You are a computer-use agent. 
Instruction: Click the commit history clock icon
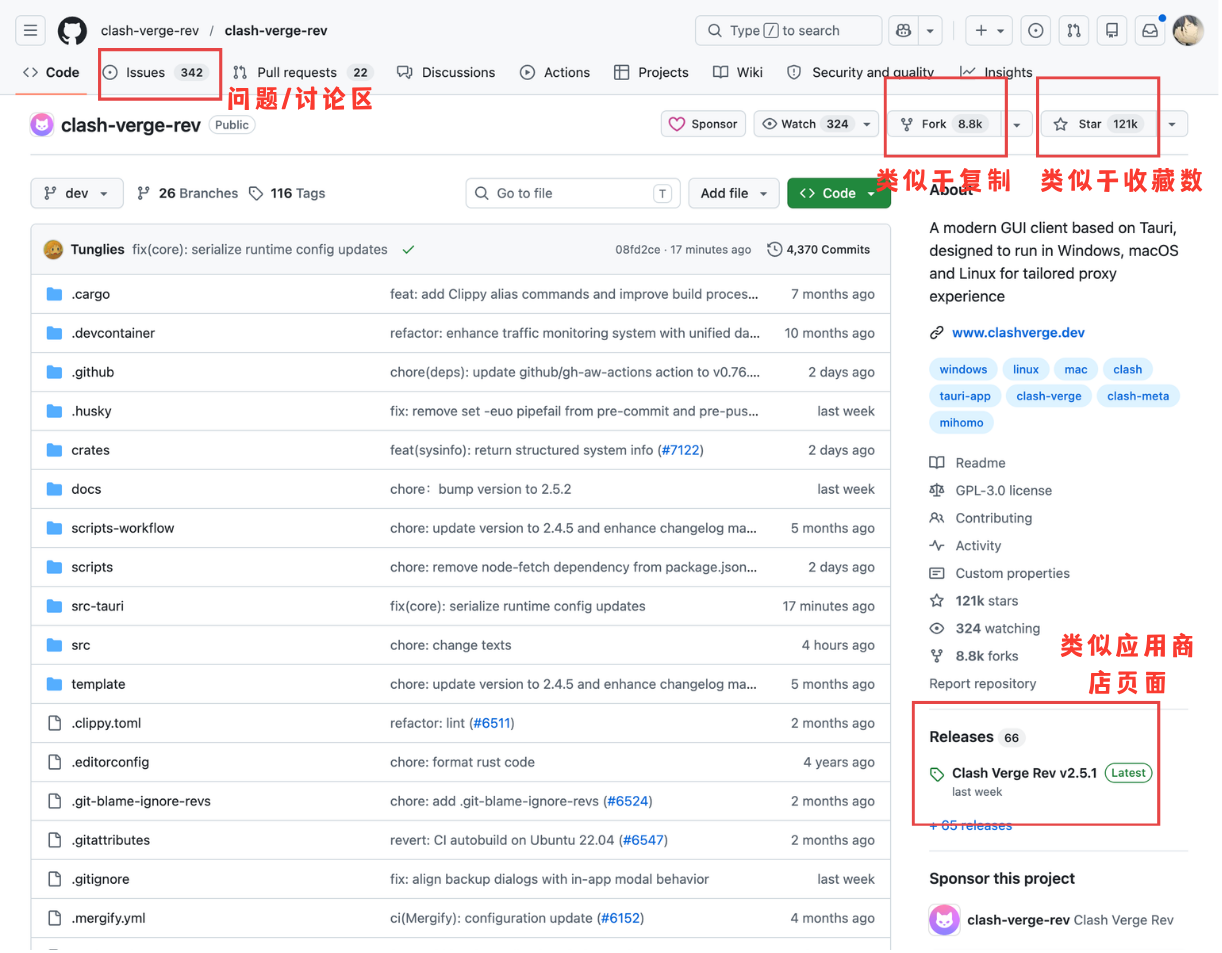[x=774, y=250]
